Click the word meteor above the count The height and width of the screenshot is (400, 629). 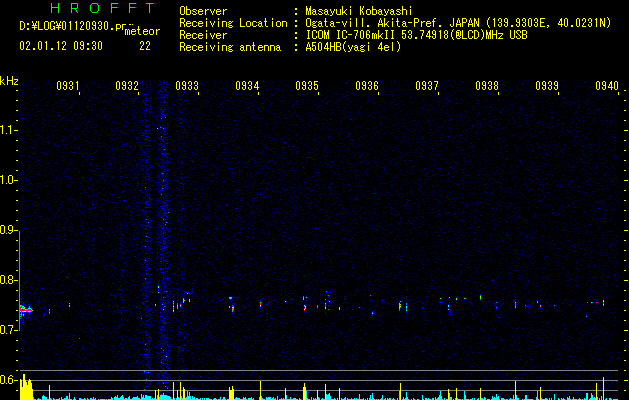[142, 31]
